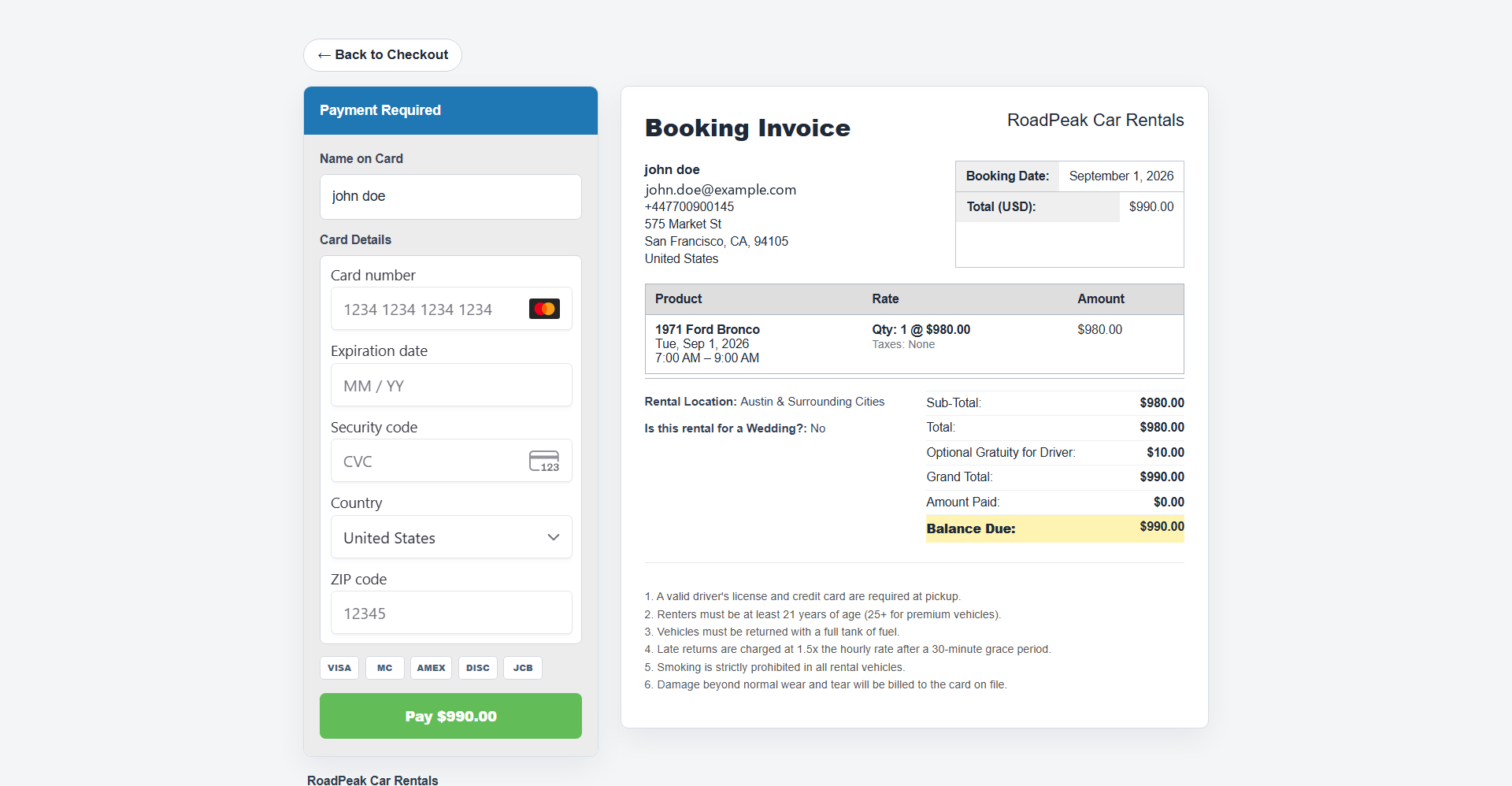Click the $980.00 amount in product row
This screenshot has height=786, width=1512.
(x=1099, y=329)
